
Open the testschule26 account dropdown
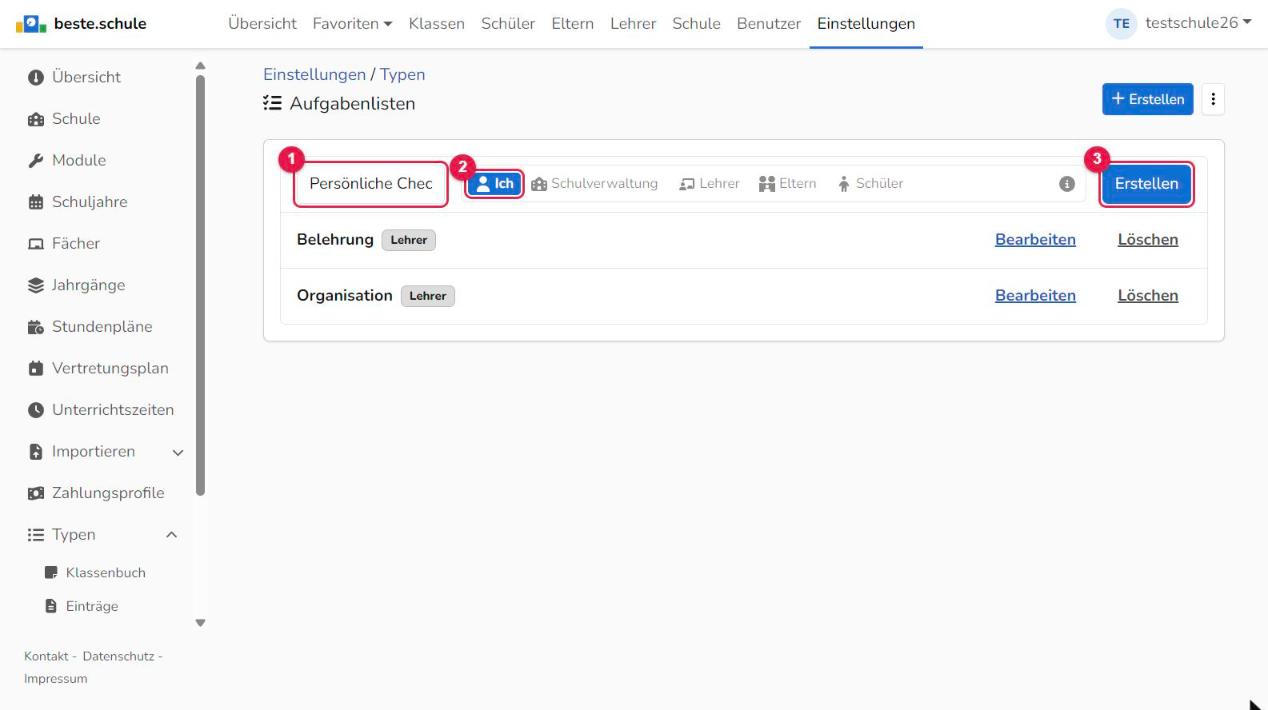[1198, 24]
